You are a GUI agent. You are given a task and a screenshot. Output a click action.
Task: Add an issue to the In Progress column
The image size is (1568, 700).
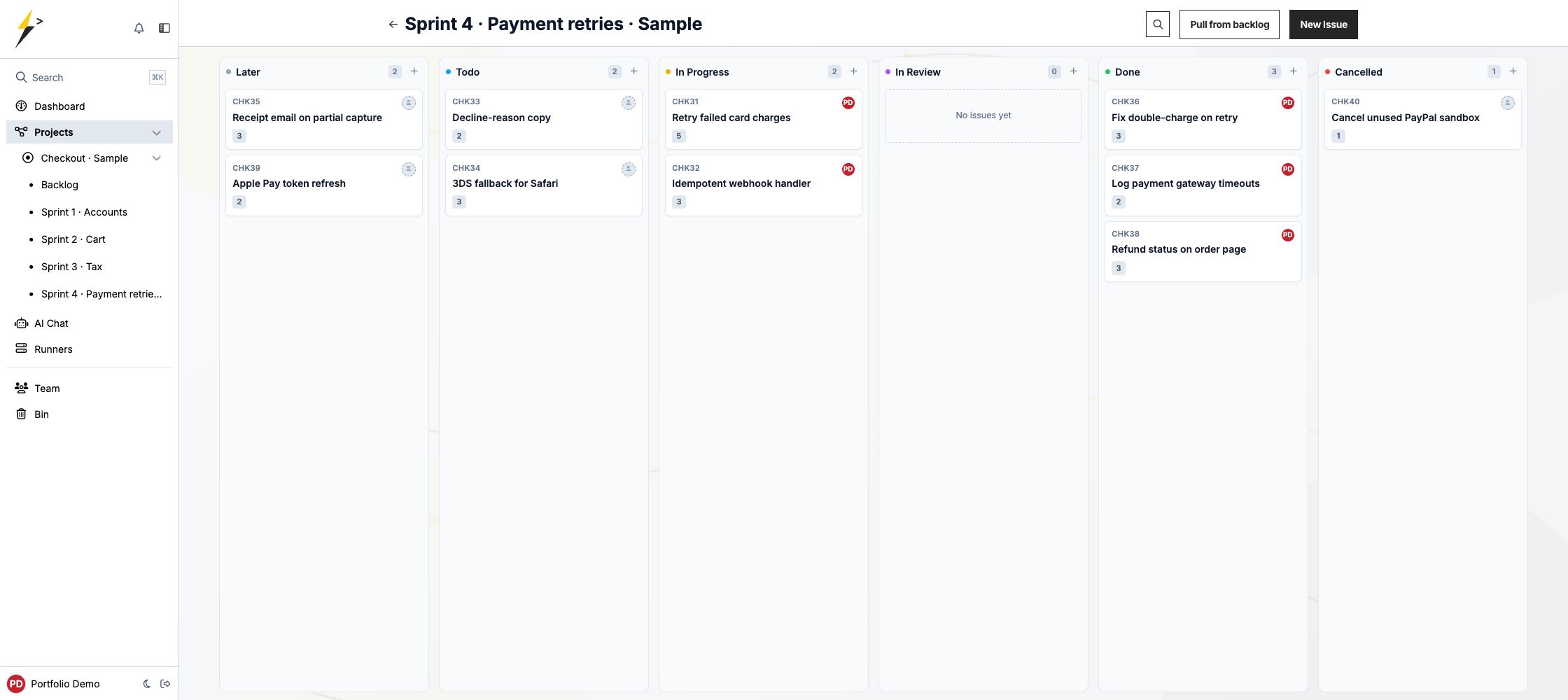[x=854, y=71]
